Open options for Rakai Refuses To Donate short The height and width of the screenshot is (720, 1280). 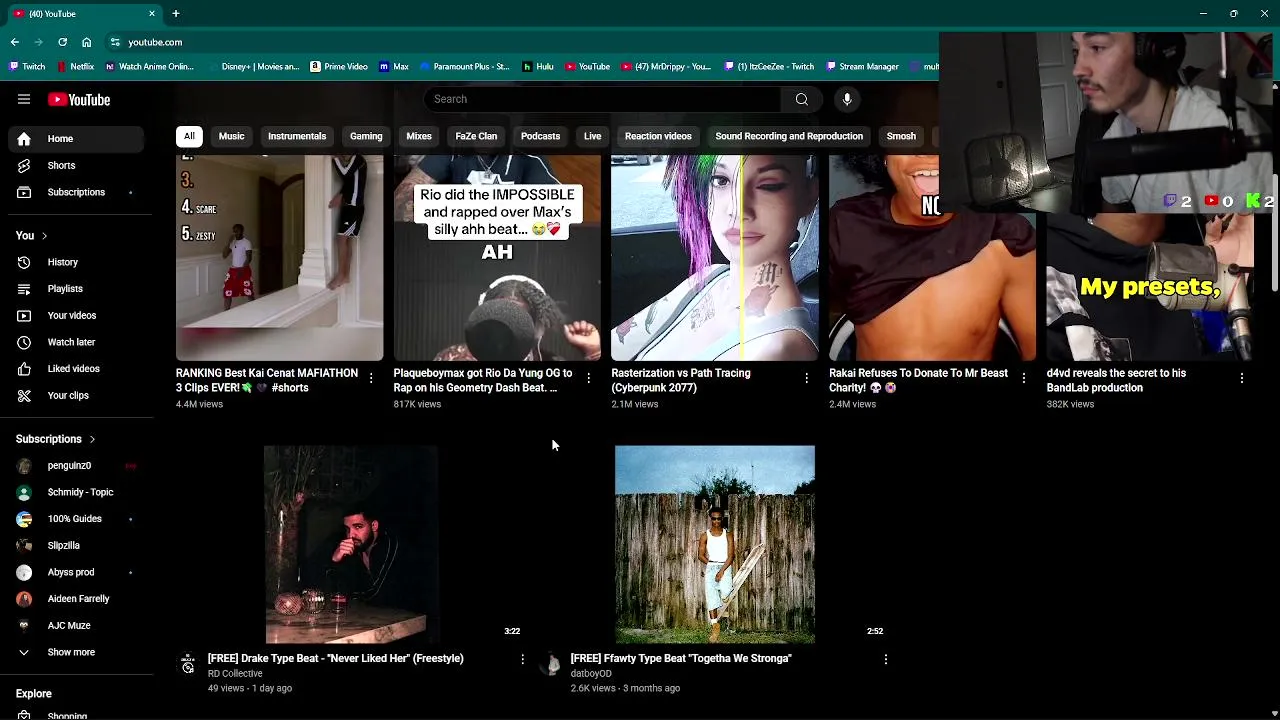point(1023,378)
